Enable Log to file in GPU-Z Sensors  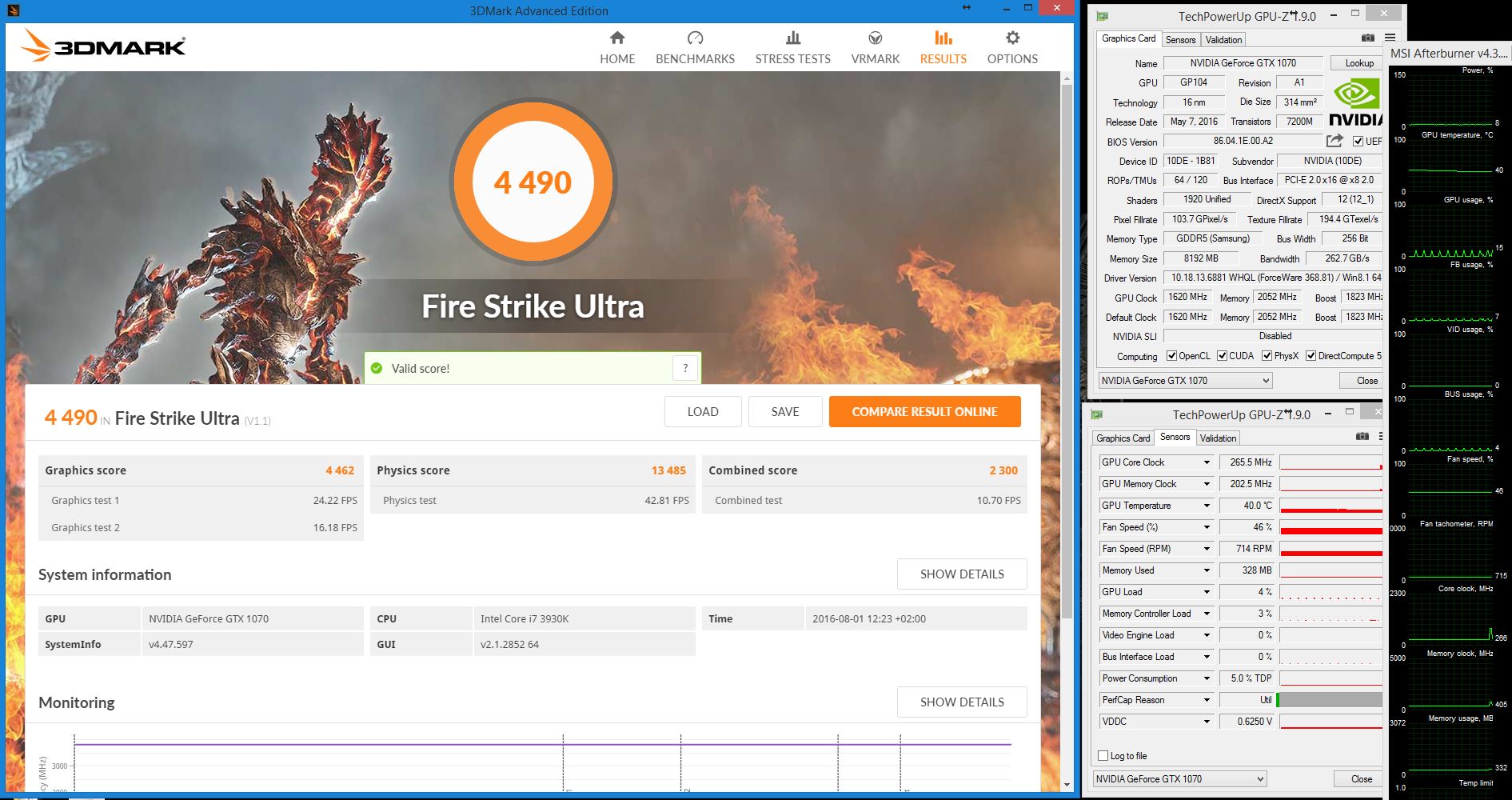pyautogui.click(x=1101, y=755)
